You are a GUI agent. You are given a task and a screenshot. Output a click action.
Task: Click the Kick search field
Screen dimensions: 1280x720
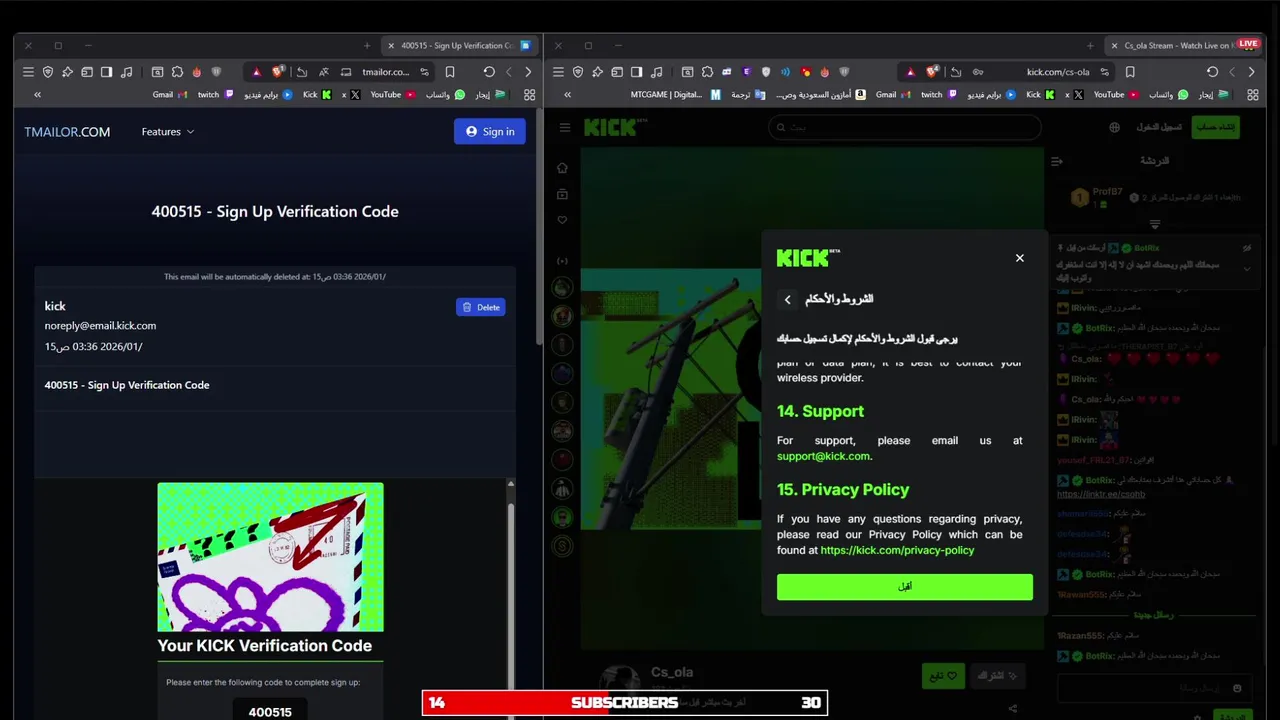905,127
